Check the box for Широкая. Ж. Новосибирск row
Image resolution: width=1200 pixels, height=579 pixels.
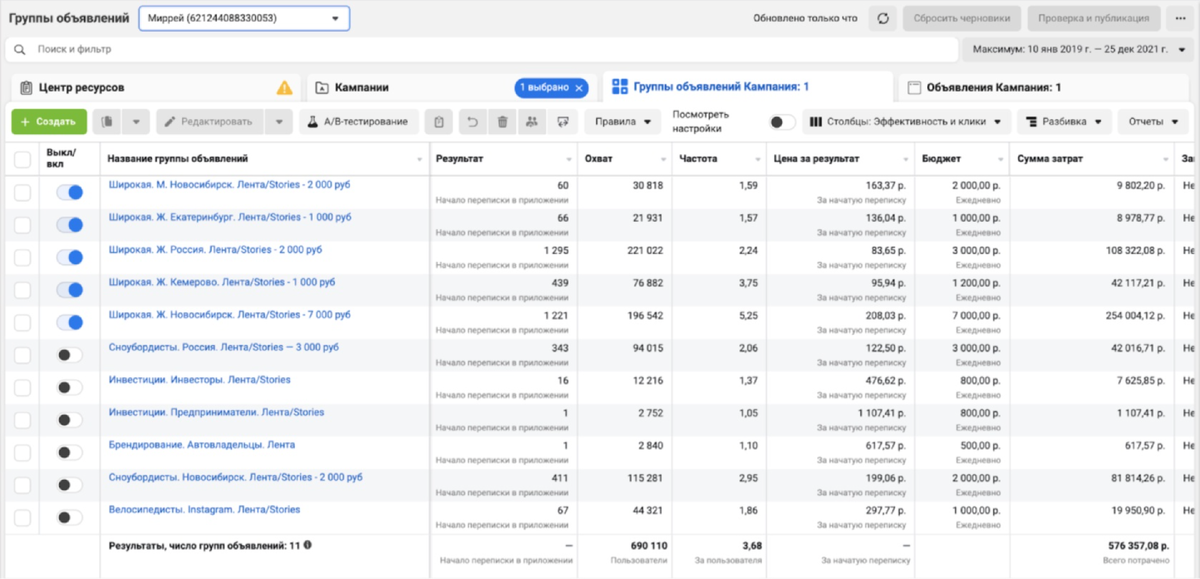(22, 322)
